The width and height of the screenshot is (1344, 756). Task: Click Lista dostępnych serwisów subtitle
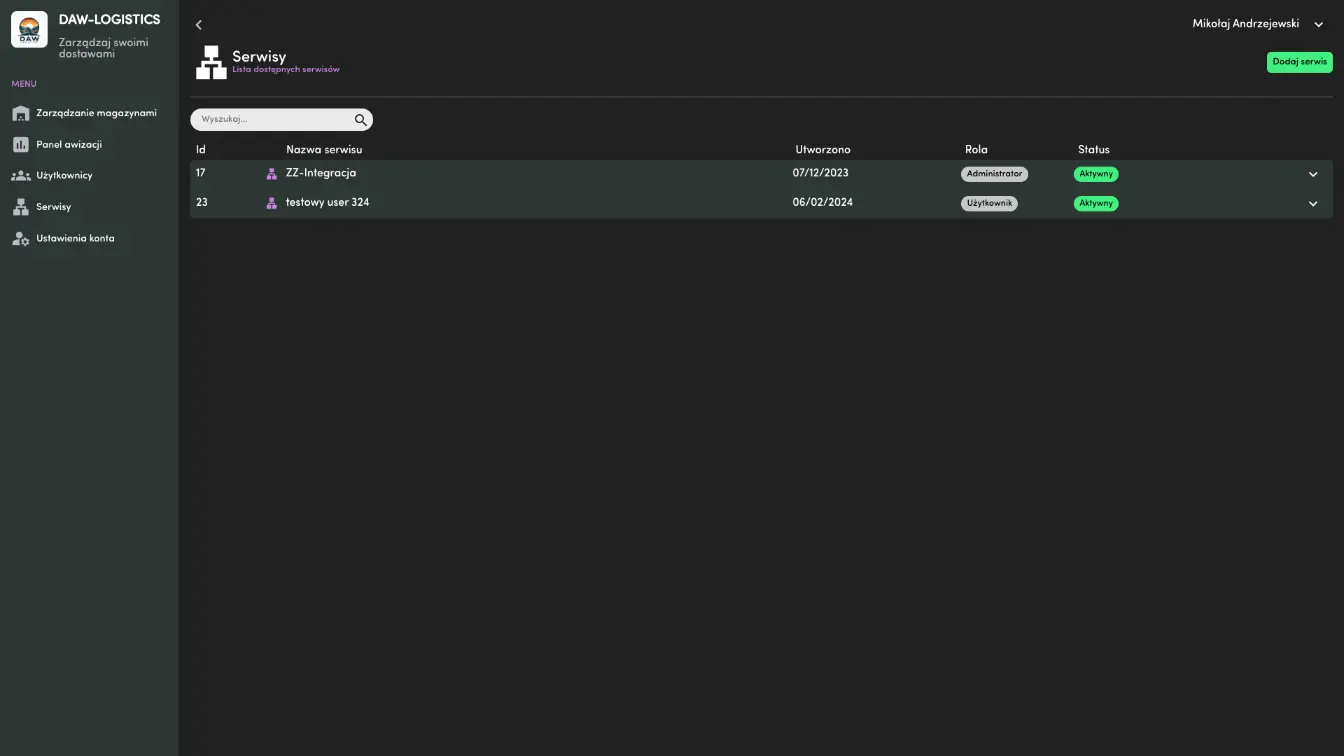pyautogui.click(x=286, y=70)
